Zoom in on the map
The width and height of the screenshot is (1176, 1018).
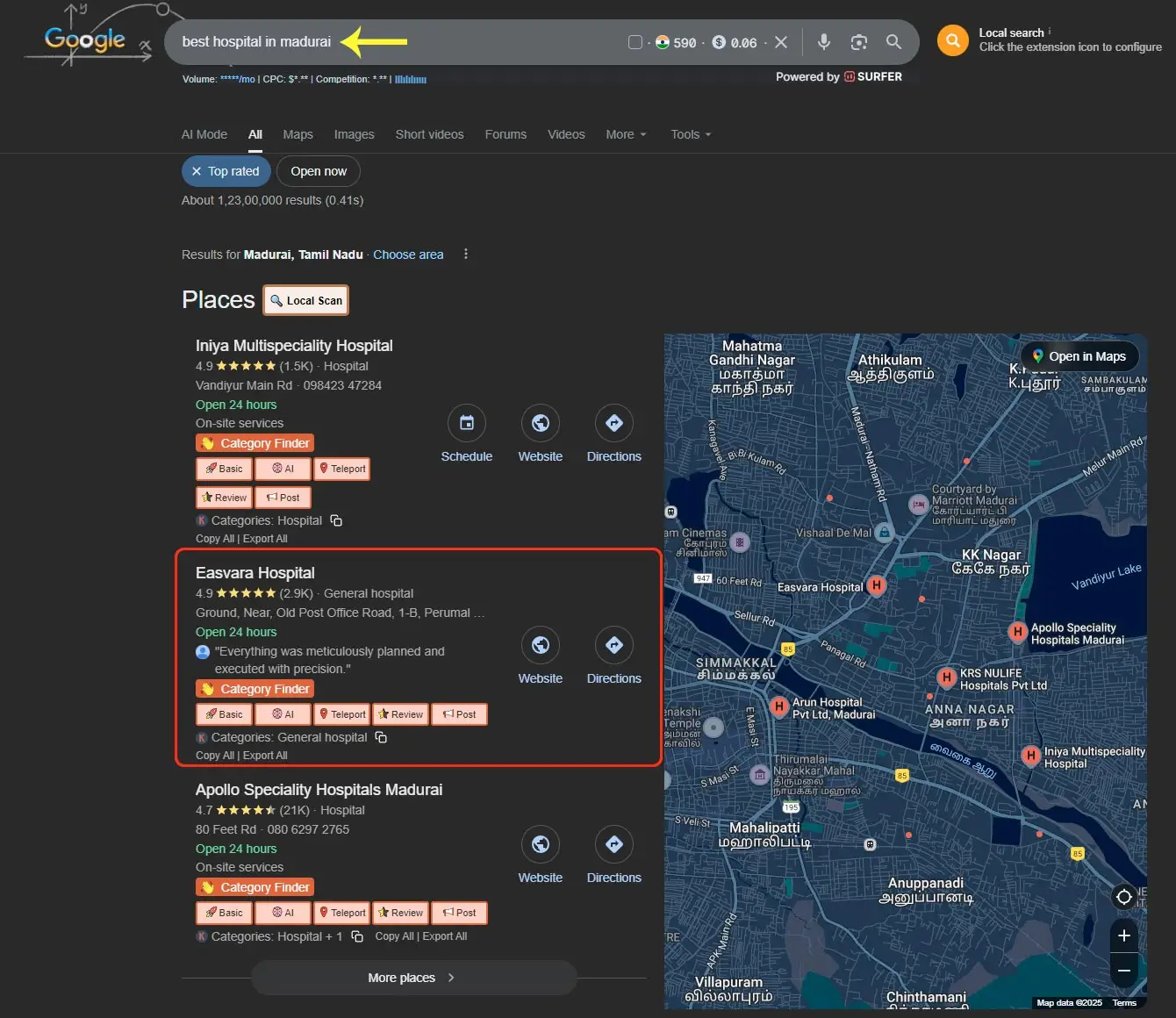(x=1123, y=936)
